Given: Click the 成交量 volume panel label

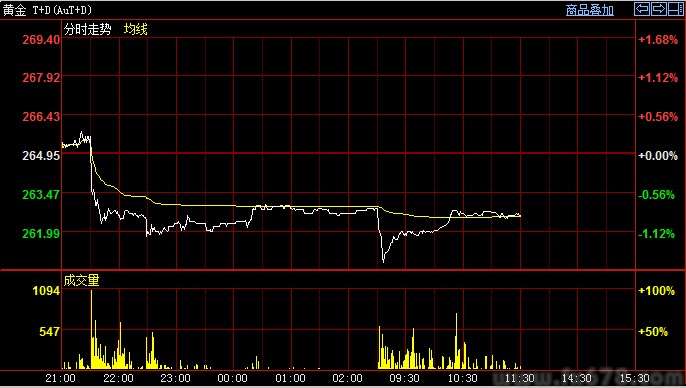Looking at the screenshot, I should point(82,280).
